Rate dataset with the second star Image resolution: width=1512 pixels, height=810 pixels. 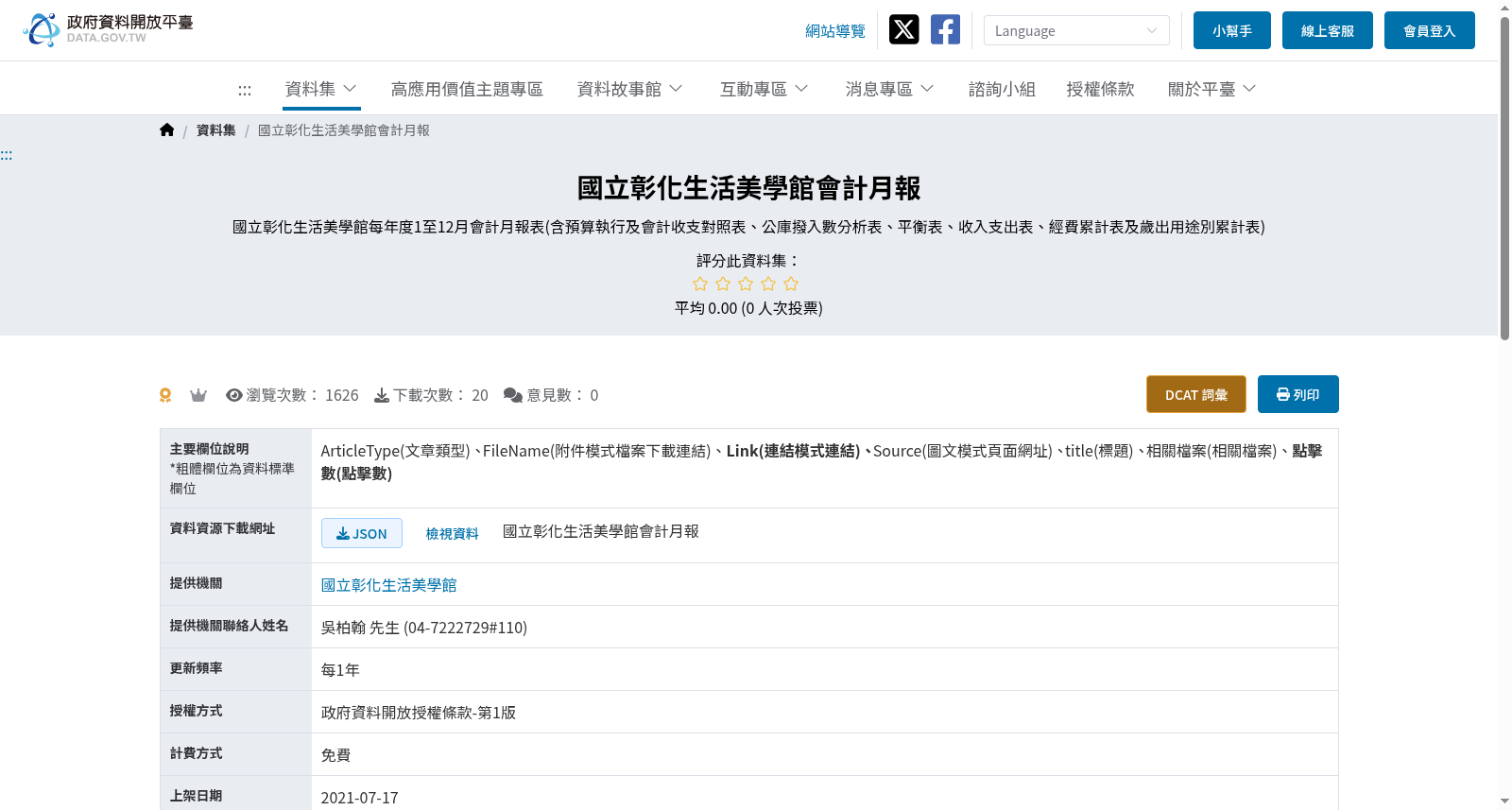(723, 284)
